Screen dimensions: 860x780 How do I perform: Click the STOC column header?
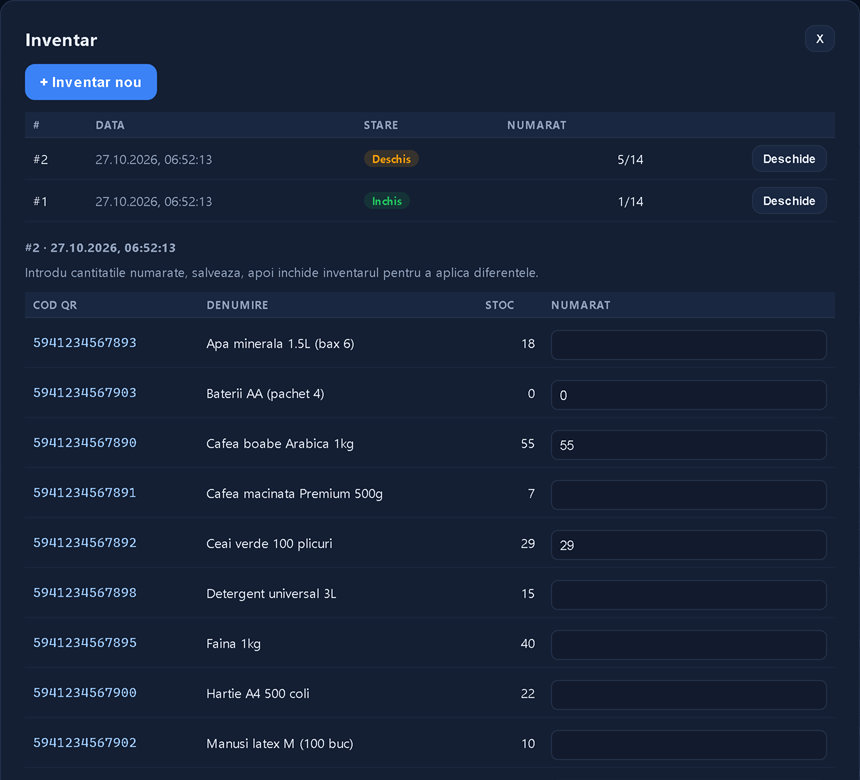tap(500, 306)
